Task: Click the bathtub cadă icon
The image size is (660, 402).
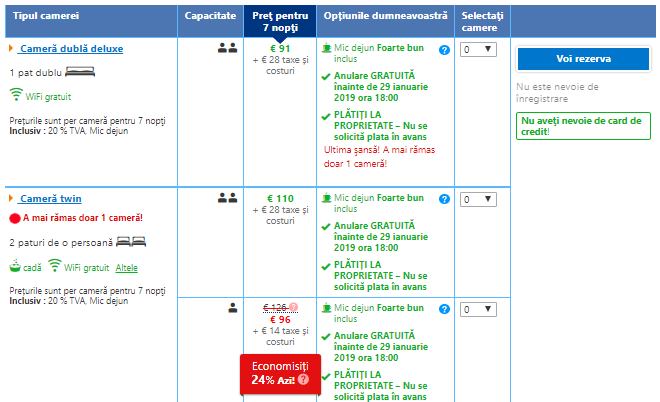Action: point(16,267)
